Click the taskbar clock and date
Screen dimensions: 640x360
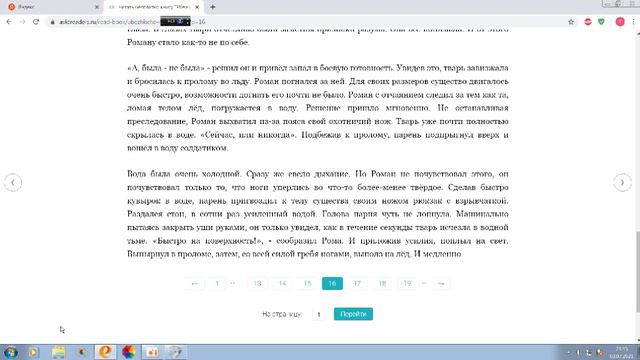click(622, 352)
